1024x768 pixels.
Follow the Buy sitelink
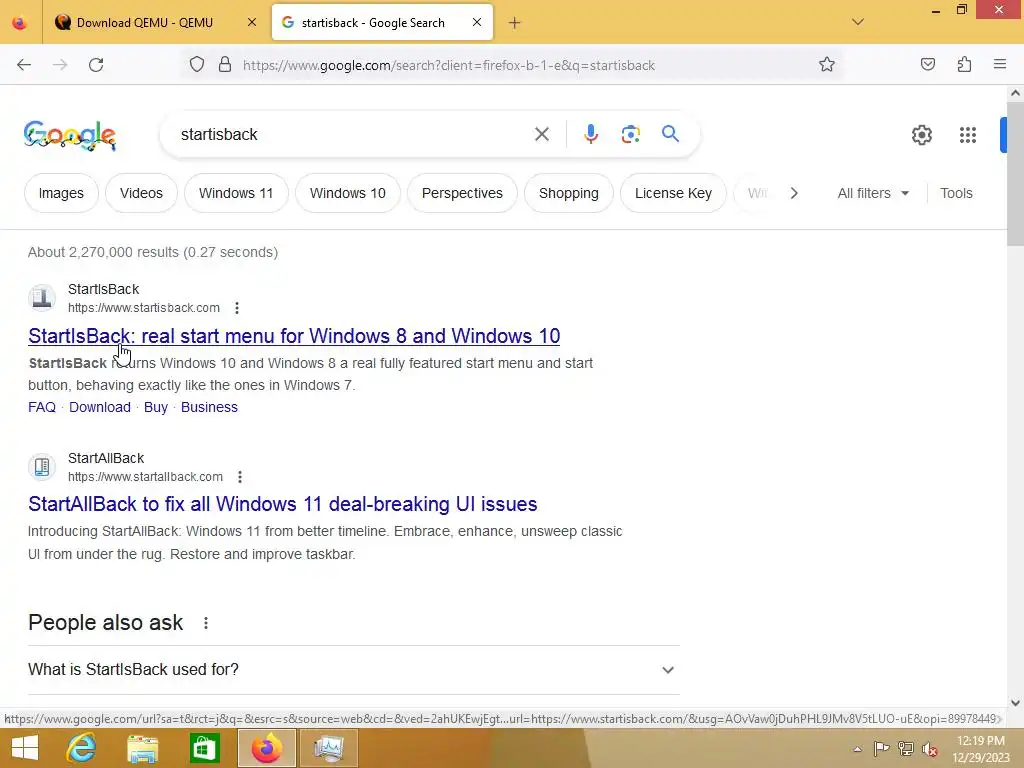click(x=155, y=408)
